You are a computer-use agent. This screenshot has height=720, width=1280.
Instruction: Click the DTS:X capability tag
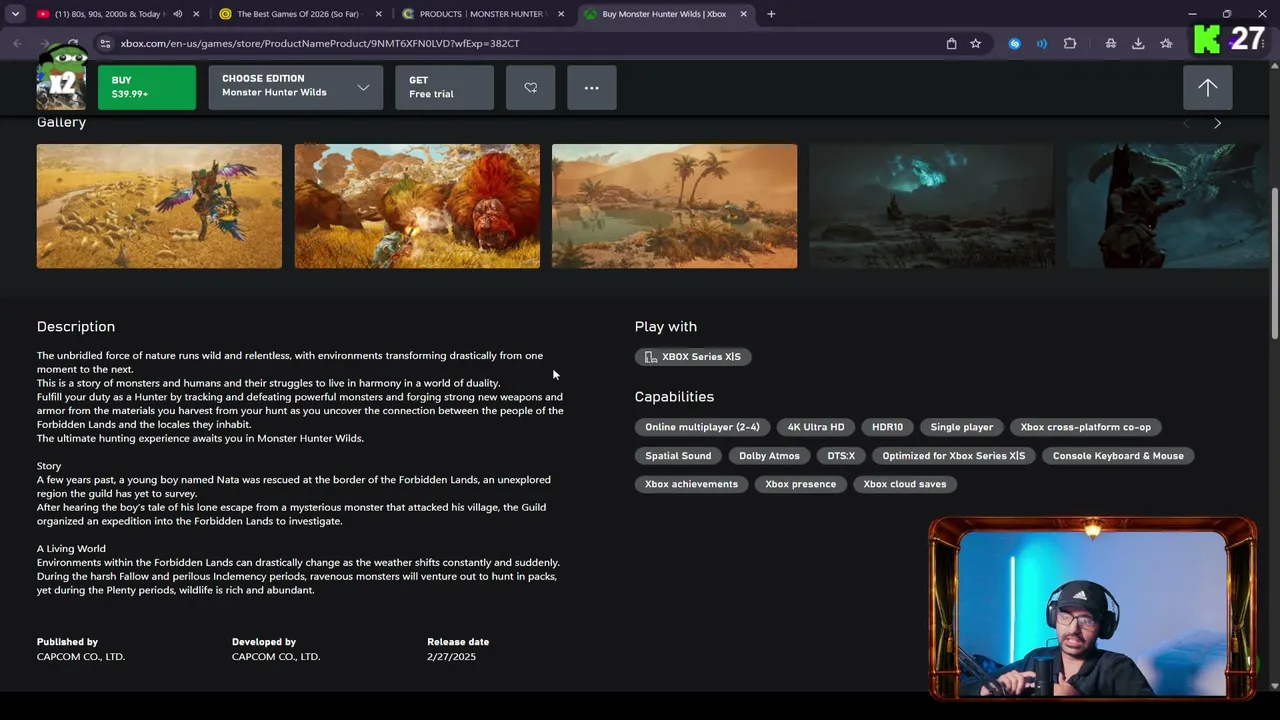tap(841, 456)
